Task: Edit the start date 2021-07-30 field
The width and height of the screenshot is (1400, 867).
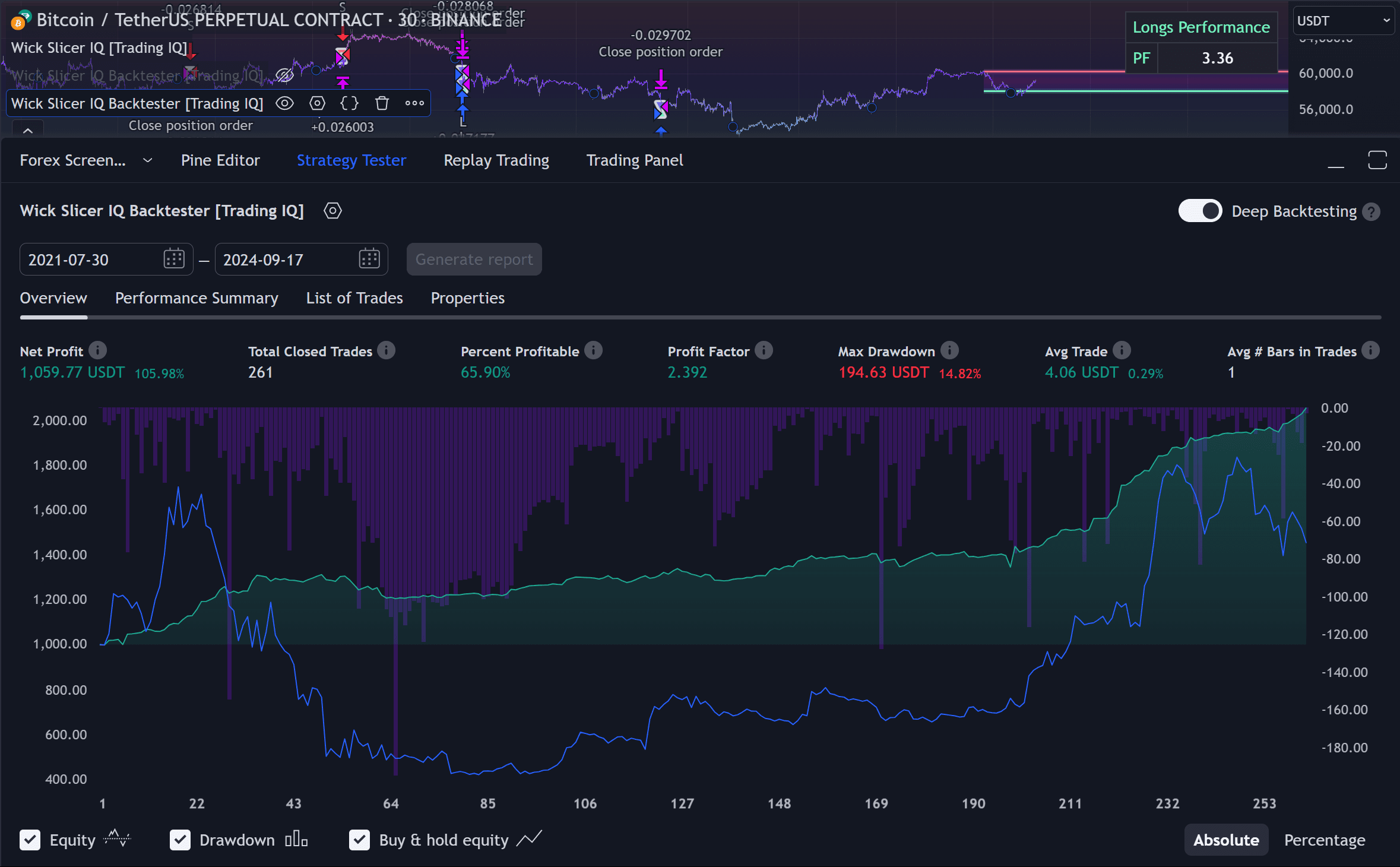Action: [106, 260]
